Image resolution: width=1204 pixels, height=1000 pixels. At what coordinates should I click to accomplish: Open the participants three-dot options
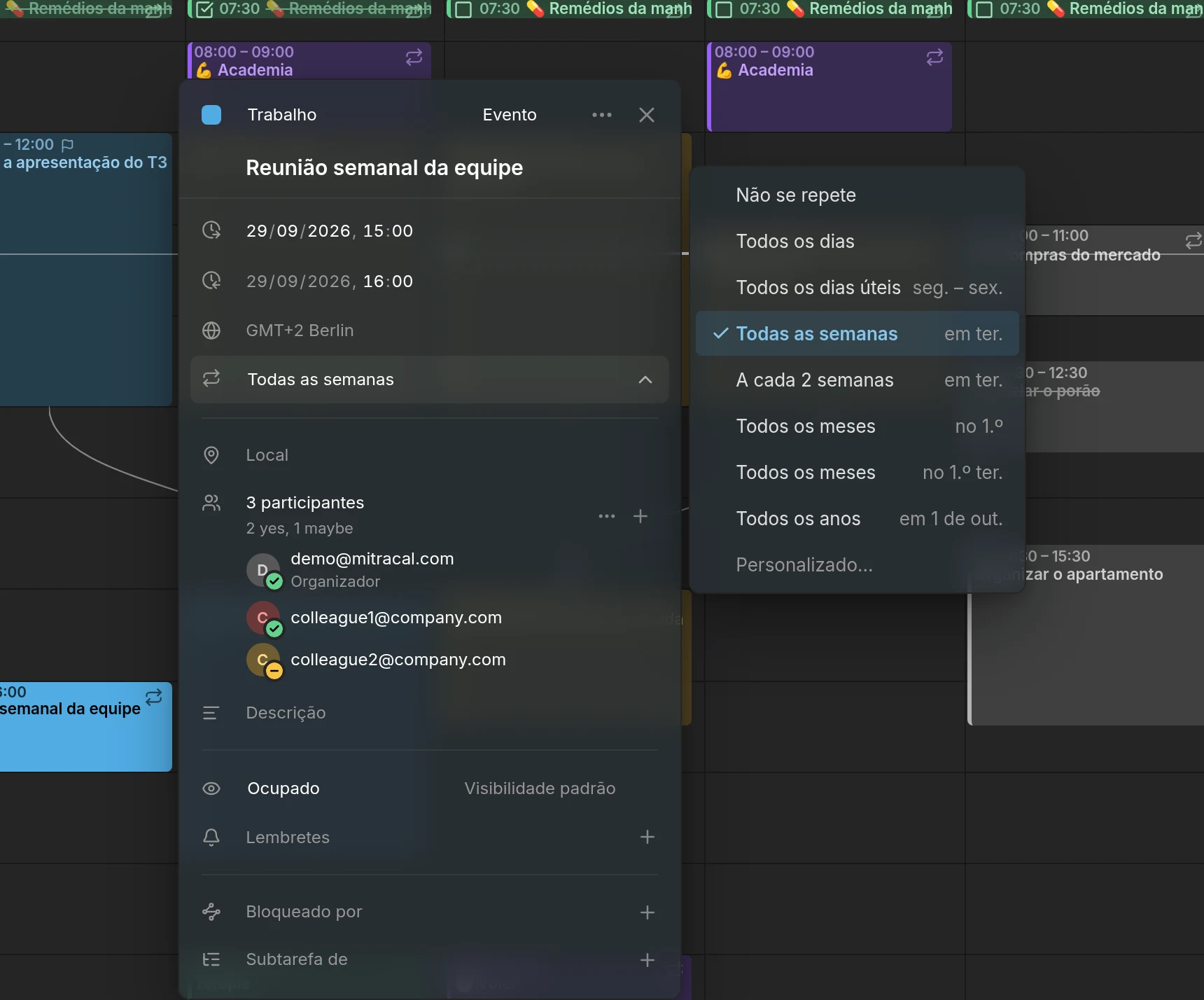607,516
